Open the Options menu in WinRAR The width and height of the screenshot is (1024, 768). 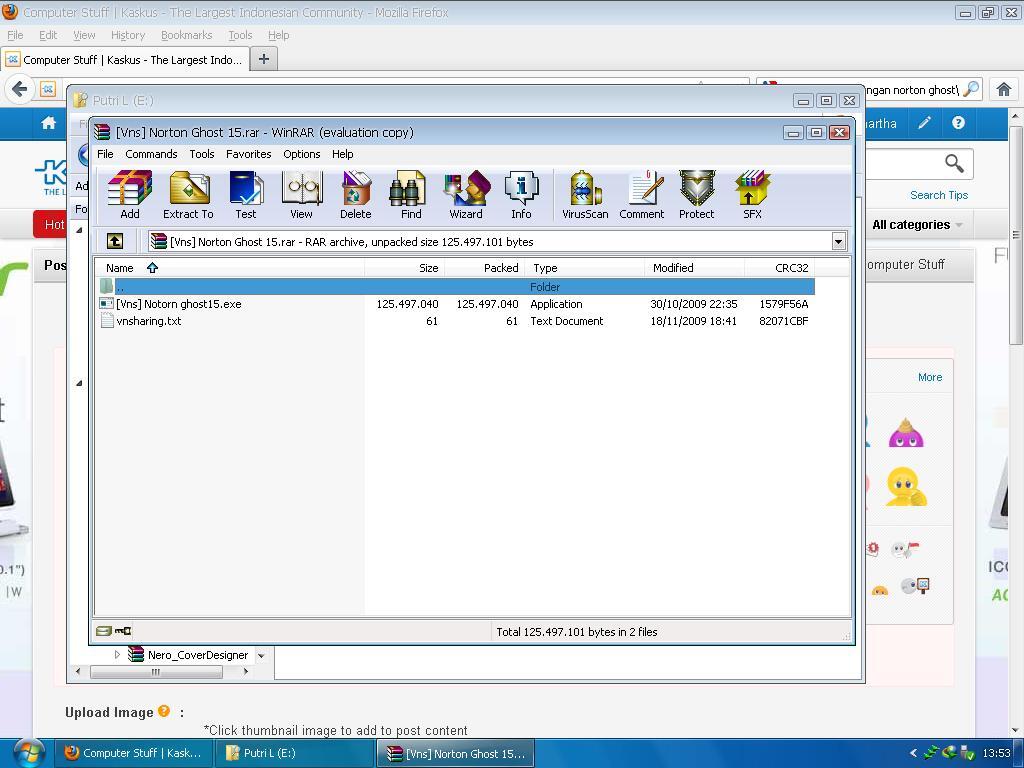pos(301,154)
